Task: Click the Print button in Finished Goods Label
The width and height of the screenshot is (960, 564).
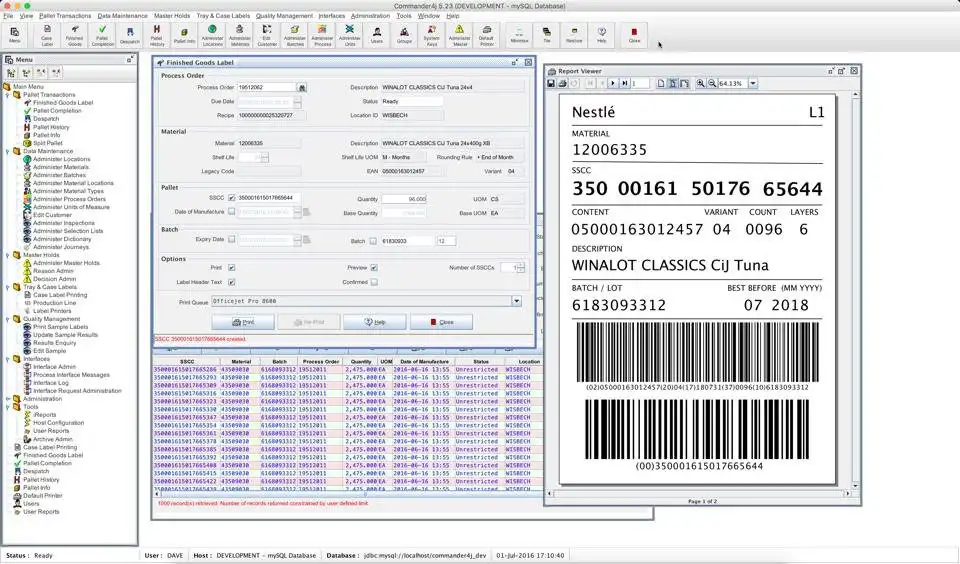Action: click(243, 322)
